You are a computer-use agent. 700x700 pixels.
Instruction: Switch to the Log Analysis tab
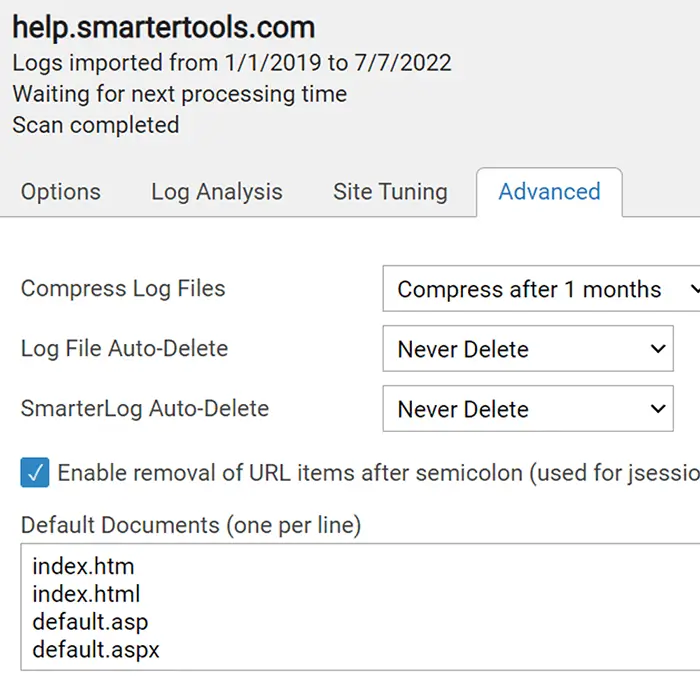click(x=217, y=192)
